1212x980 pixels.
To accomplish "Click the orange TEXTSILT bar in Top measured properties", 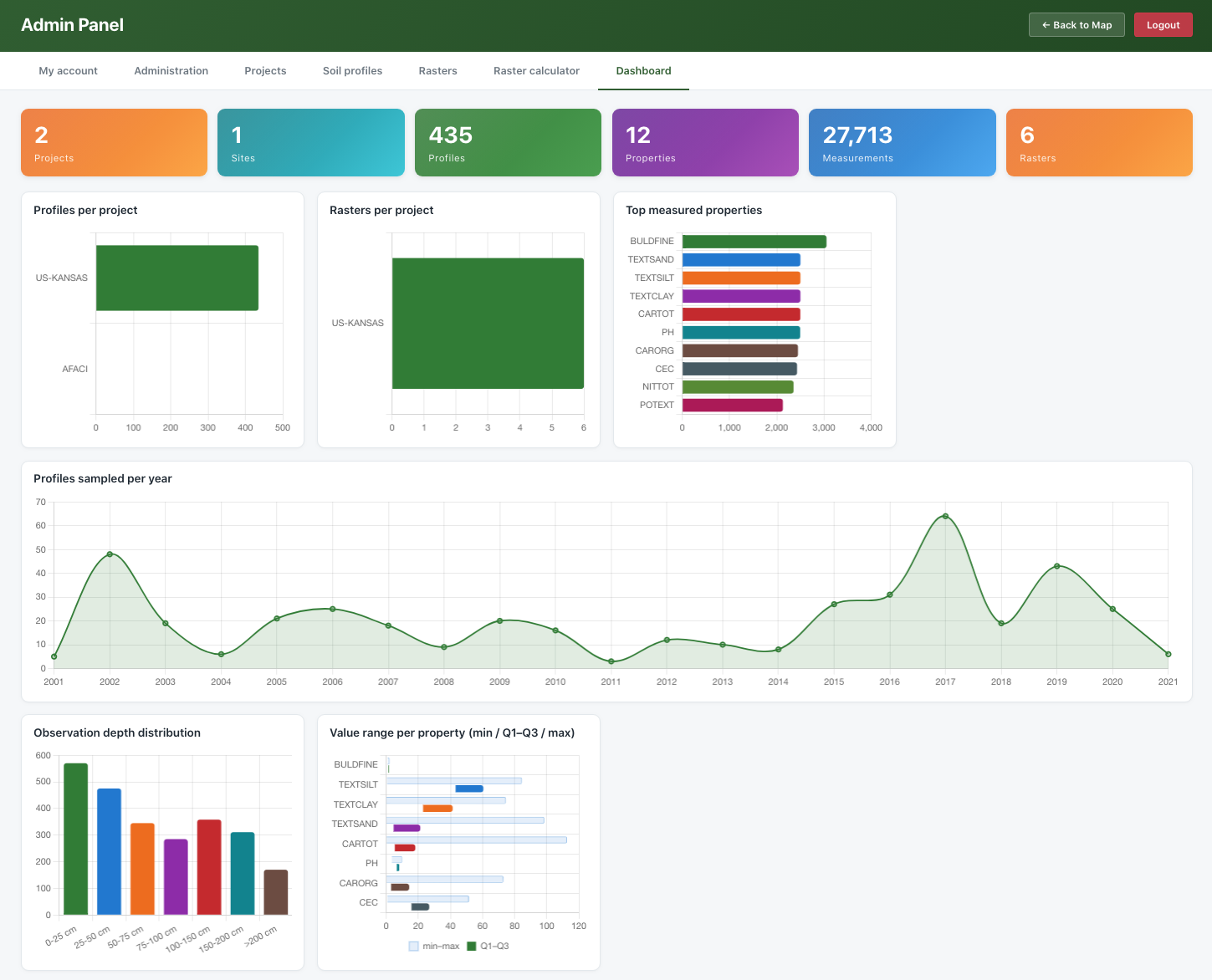I will point(741,278).
